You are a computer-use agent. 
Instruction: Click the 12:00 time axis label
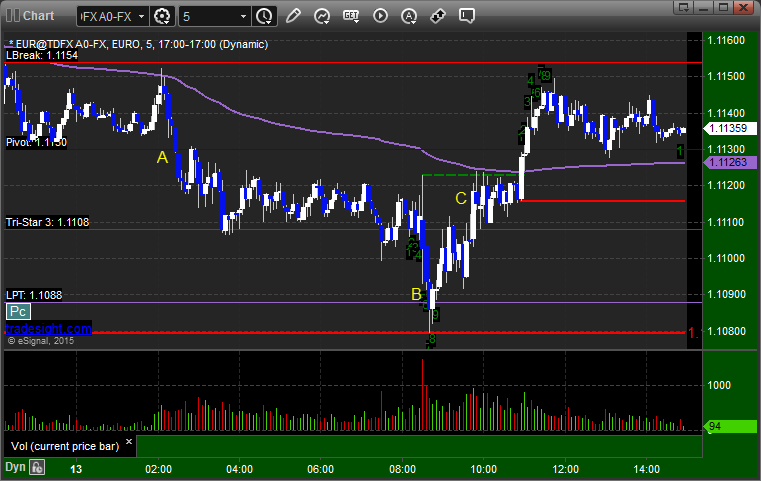pos(565,469)
